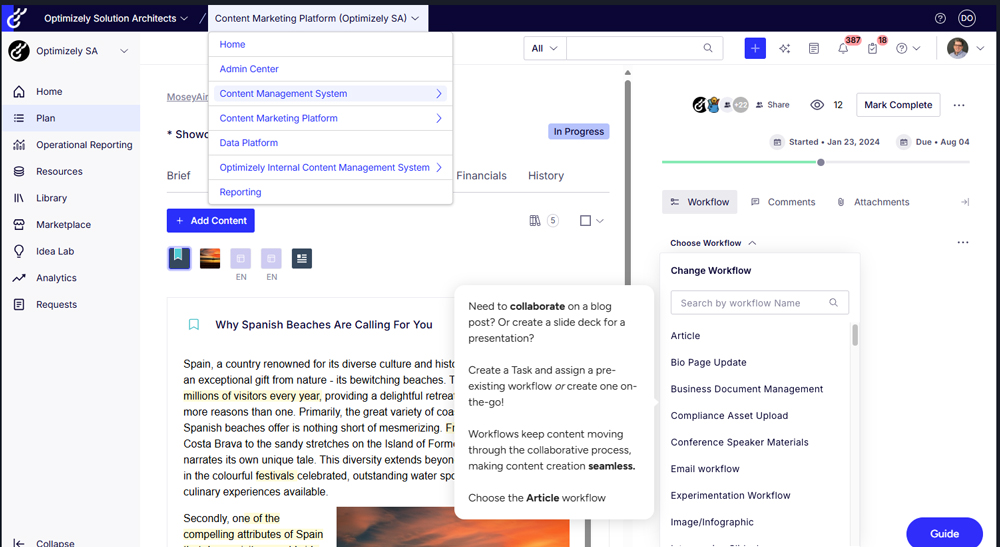Expand Optimizely Internal Content Management System arrow

tap(439, 168)
